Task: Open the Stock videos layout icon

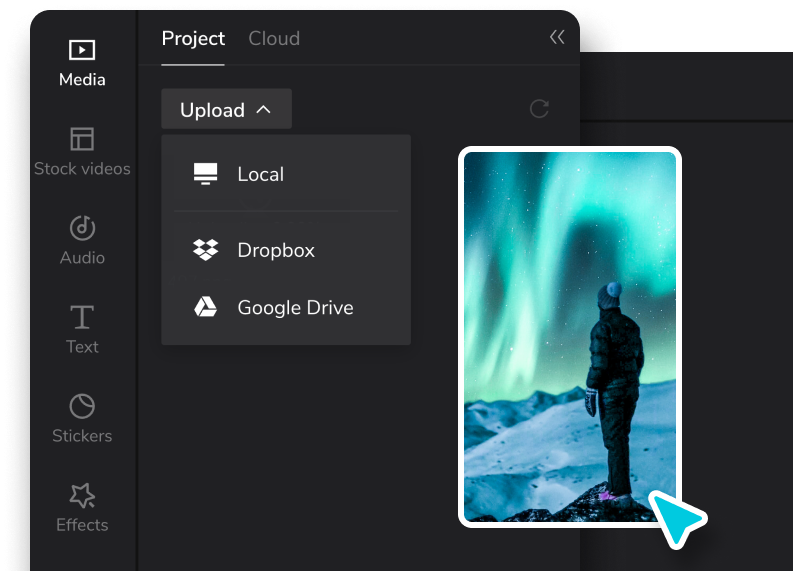Action: [x=82, y=139]
